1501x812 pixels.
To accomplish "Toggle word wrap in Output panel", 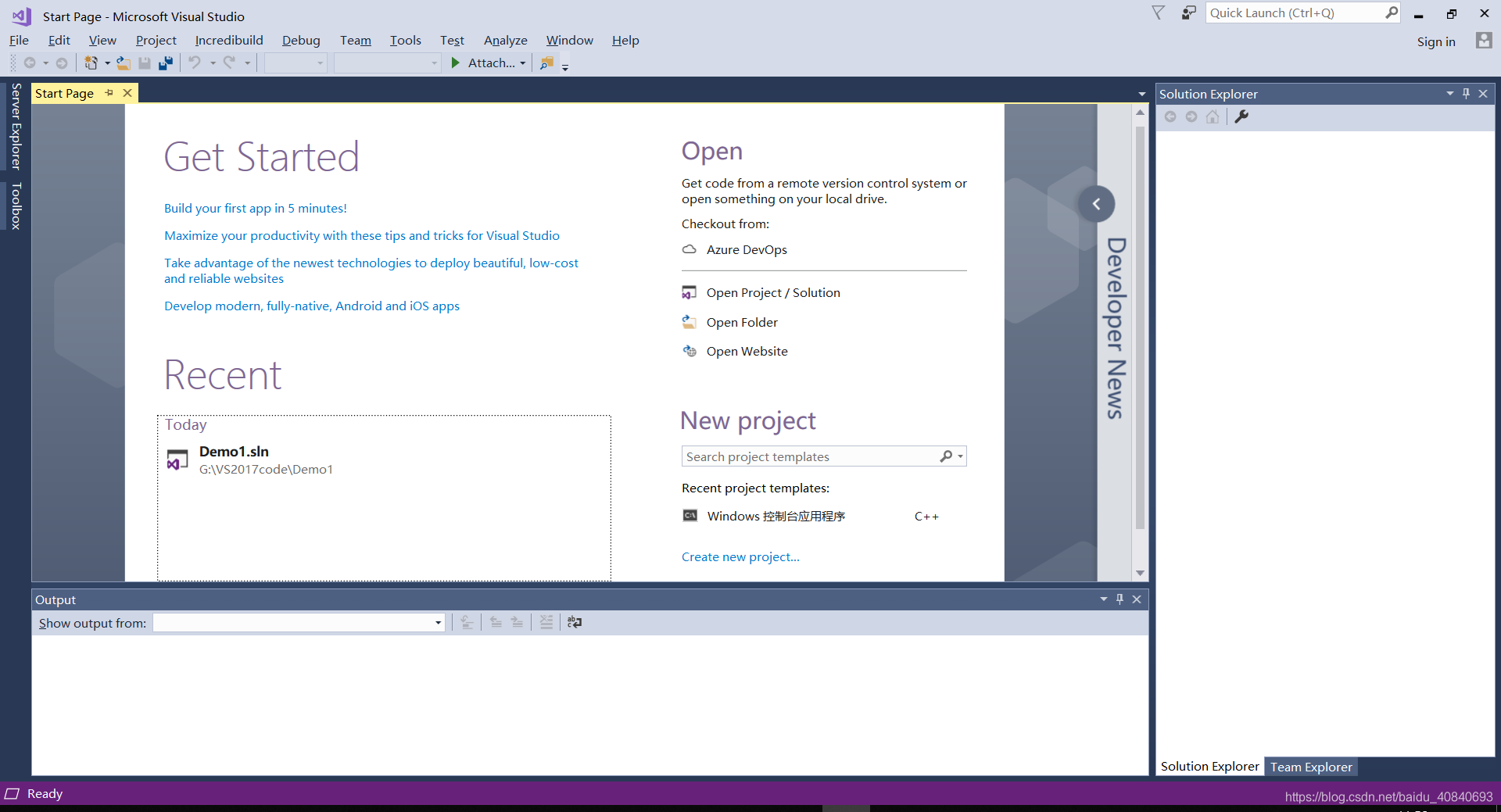I will point(575,622).
